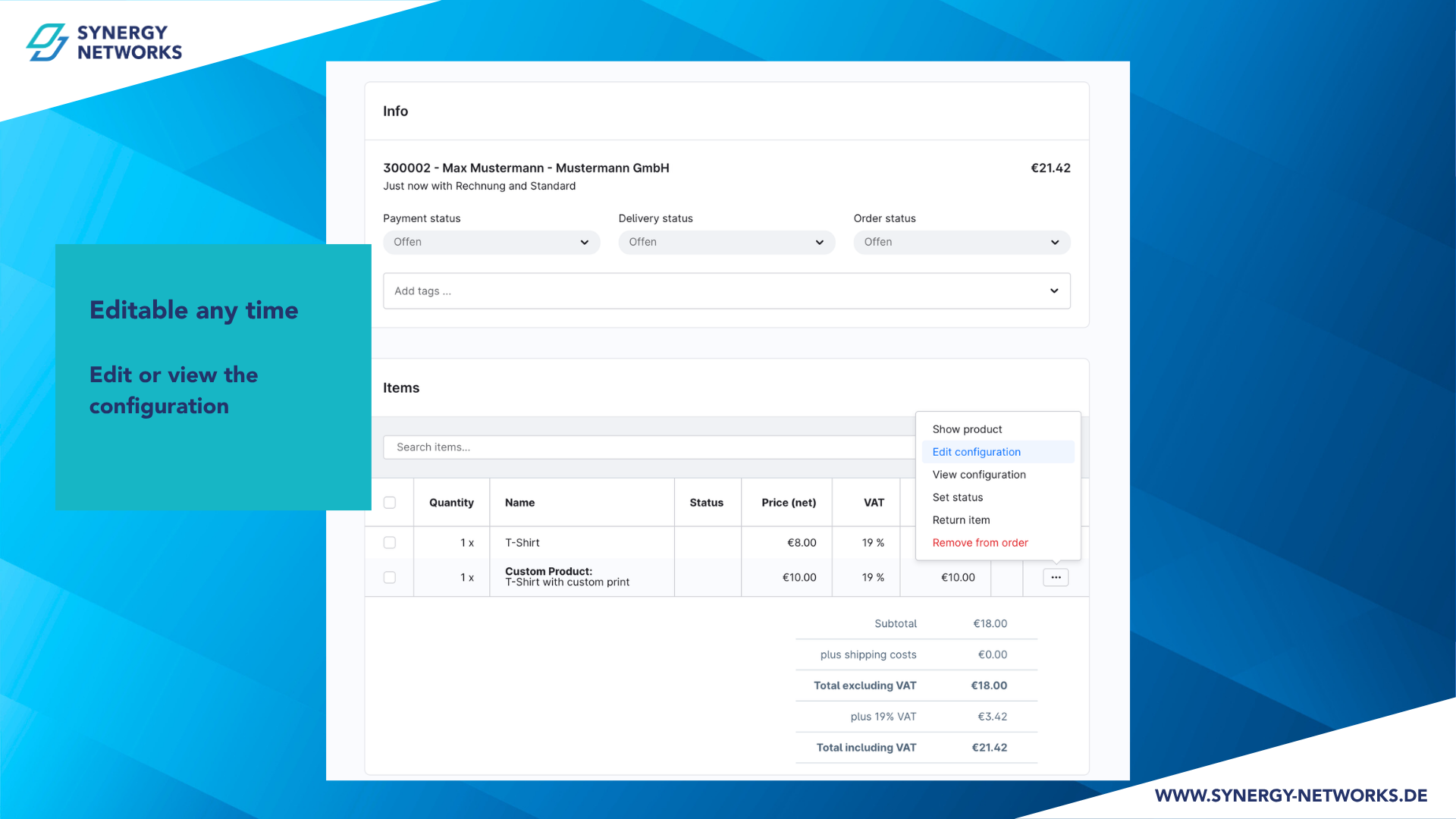Click the €10.00 net price of Custom Product
Viewport: 1456px width, 819px height.
click(799, 578)
